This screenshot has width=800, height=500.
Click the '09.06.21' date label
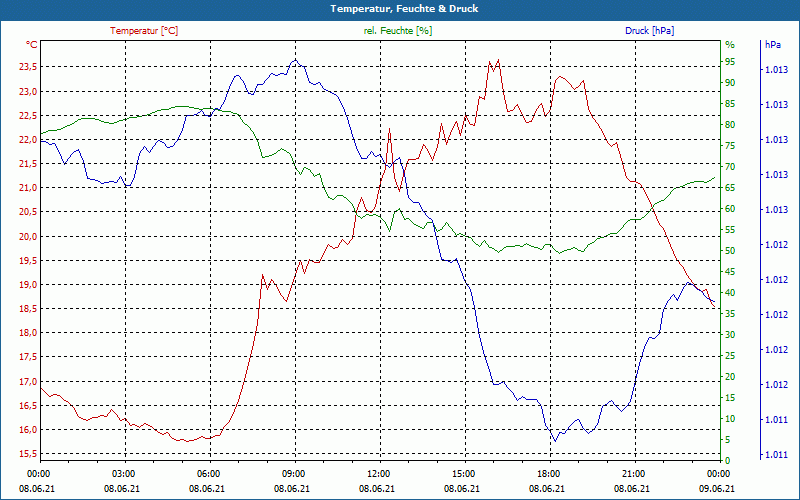(x=717, y=489)
